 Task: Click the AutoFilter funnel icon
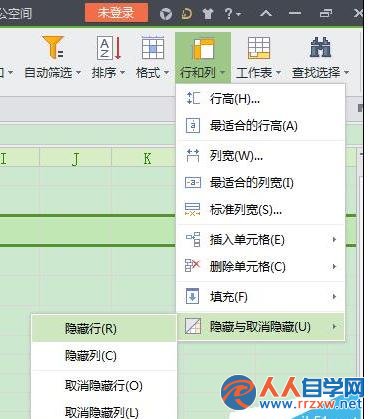[x=53, y=47]
